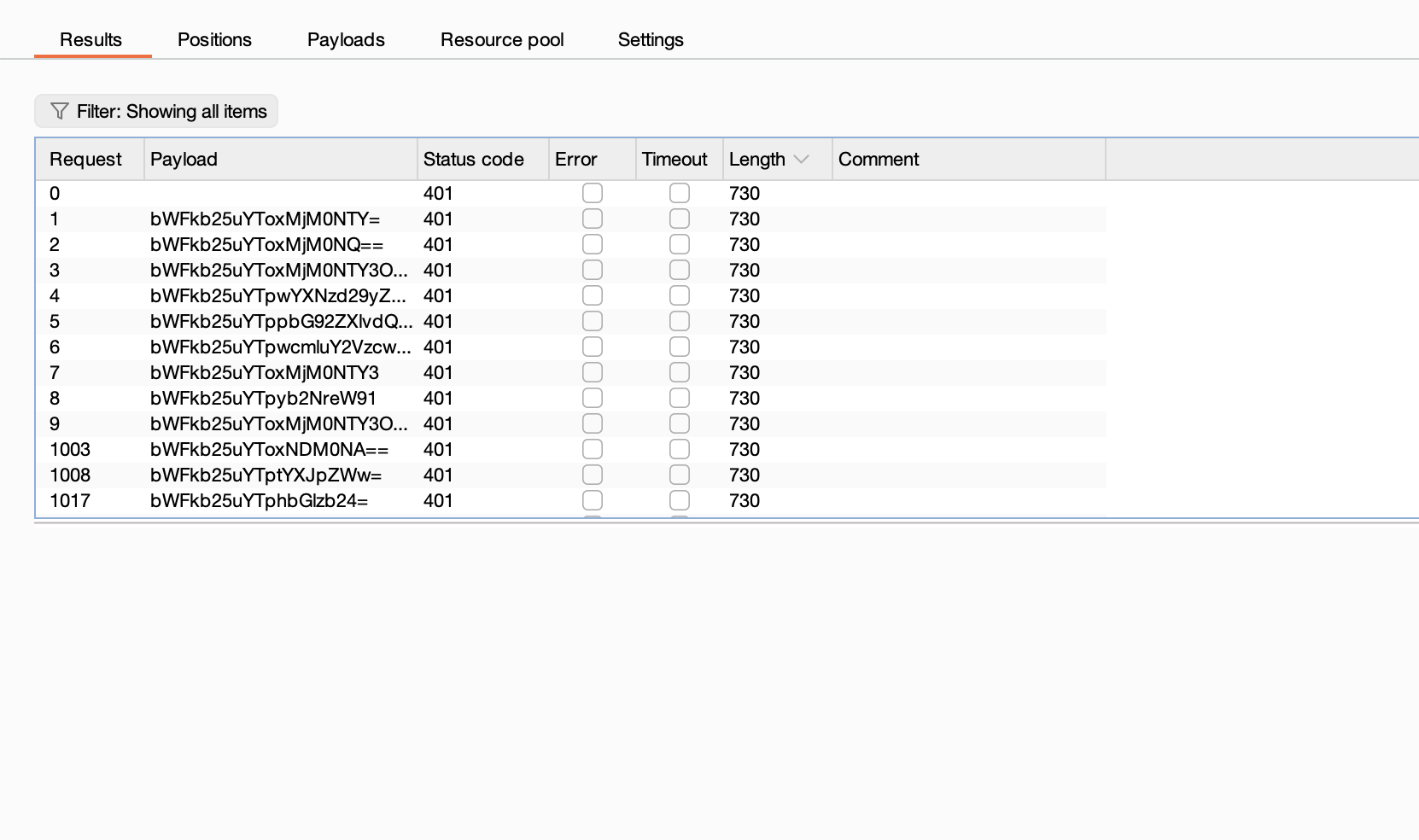Switch to the Results tab

(91, 39)
